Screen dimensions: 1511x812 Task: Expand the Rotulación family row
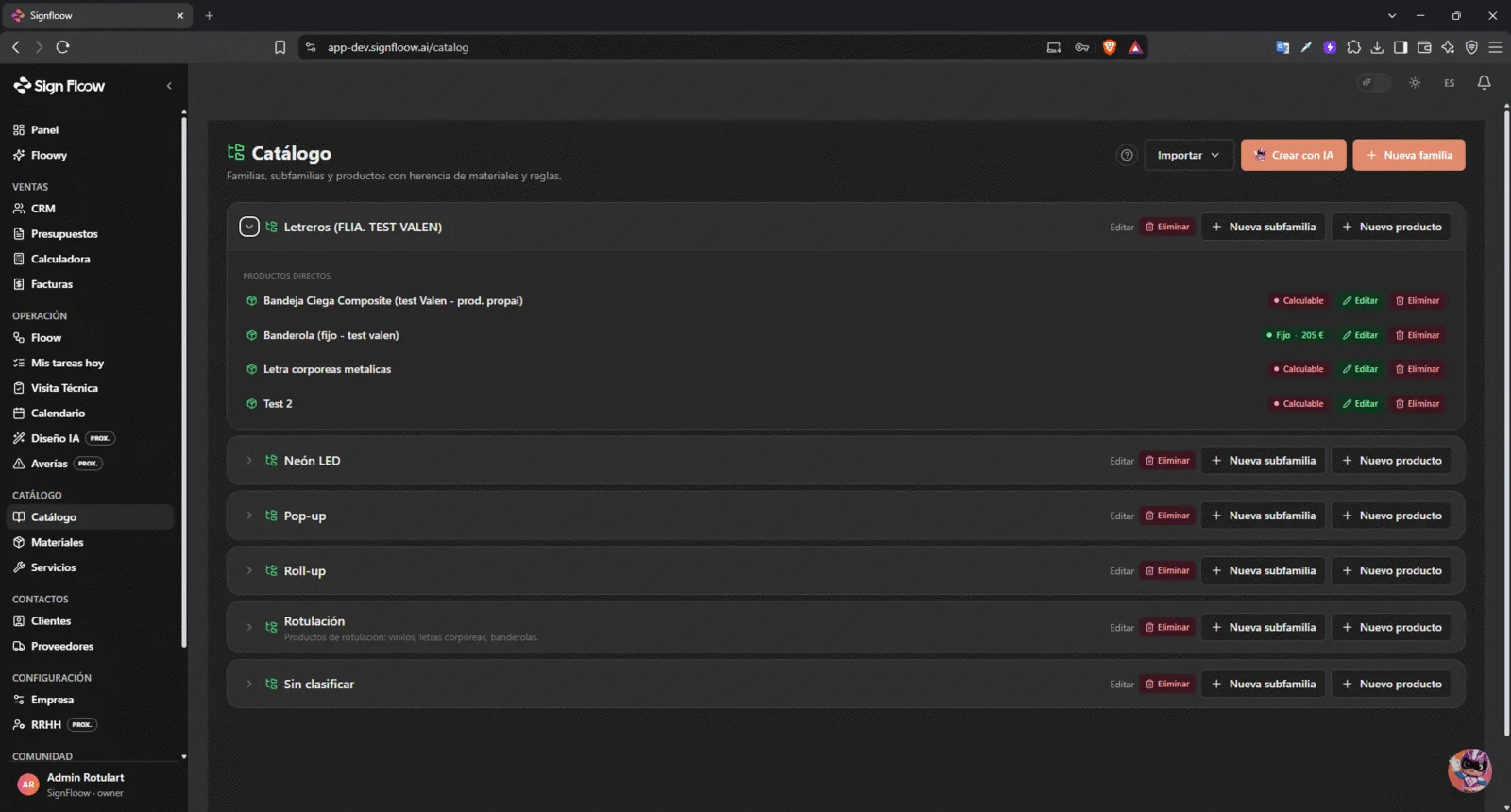[249, 627]
